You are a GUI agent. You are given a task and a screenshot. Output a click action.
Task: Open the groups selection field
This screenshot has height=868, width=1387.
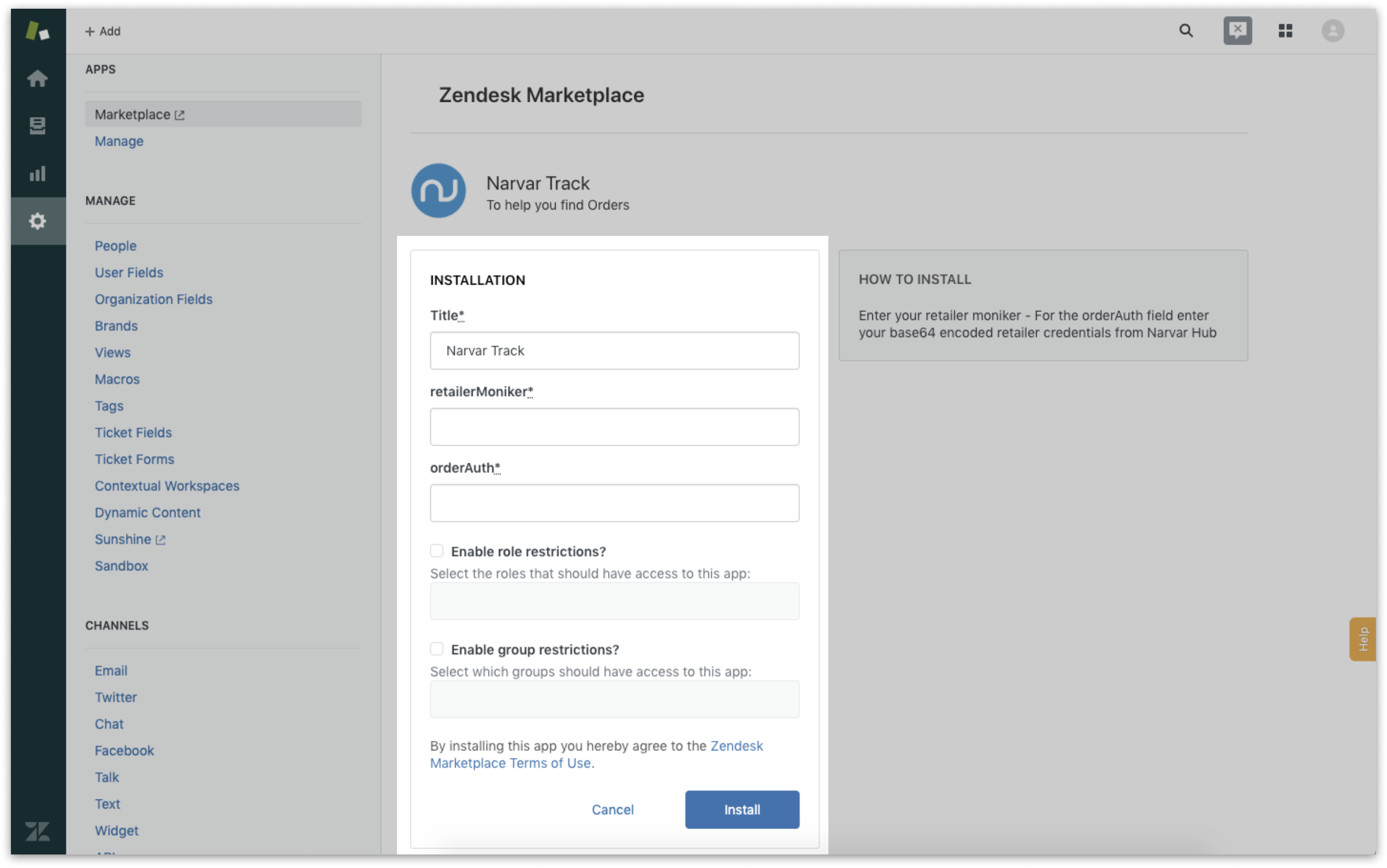pos(614,699)
